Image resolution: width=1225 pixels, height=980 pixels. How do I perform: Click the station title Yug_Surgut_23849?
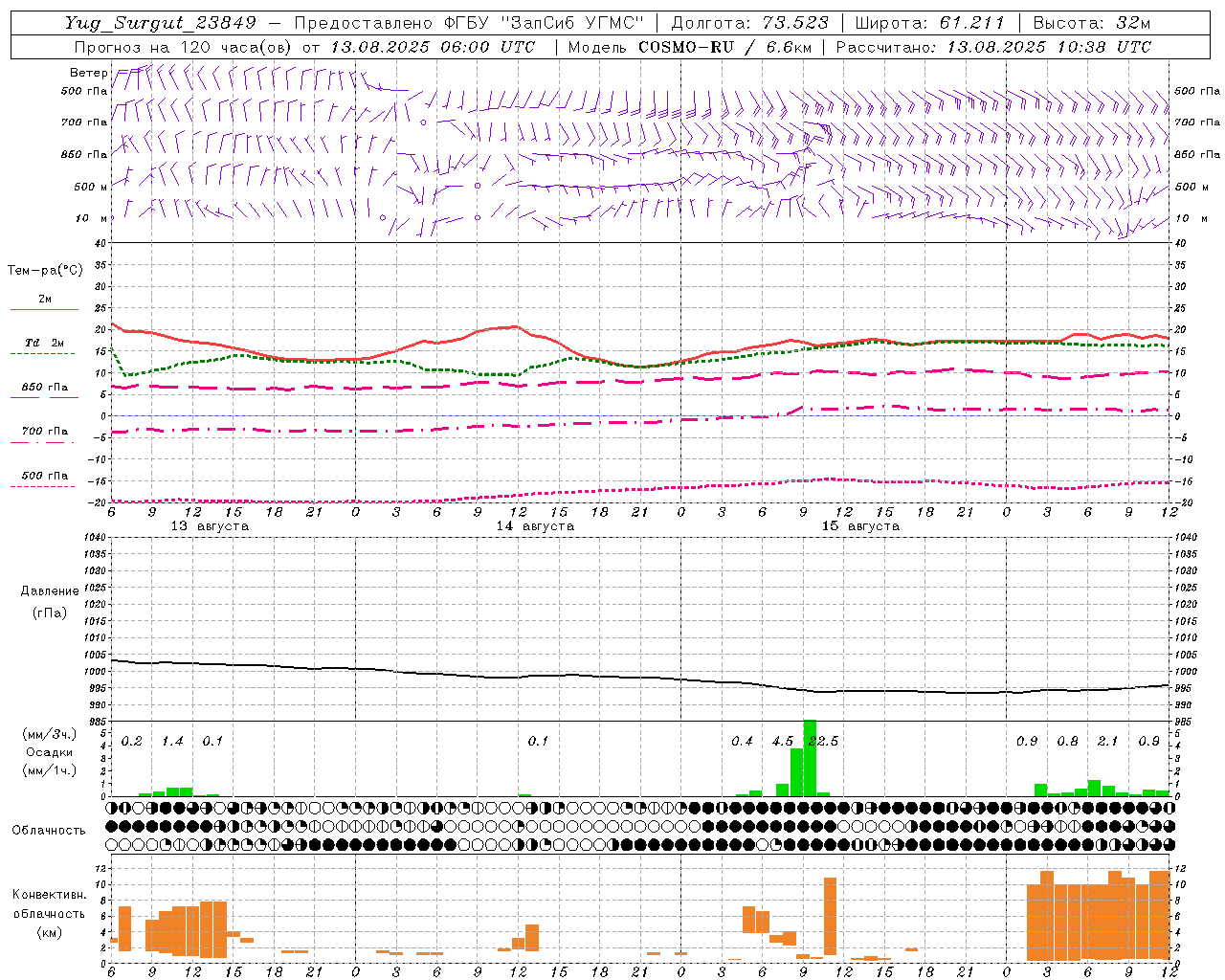pyautogui.click(x=161, y=23)
